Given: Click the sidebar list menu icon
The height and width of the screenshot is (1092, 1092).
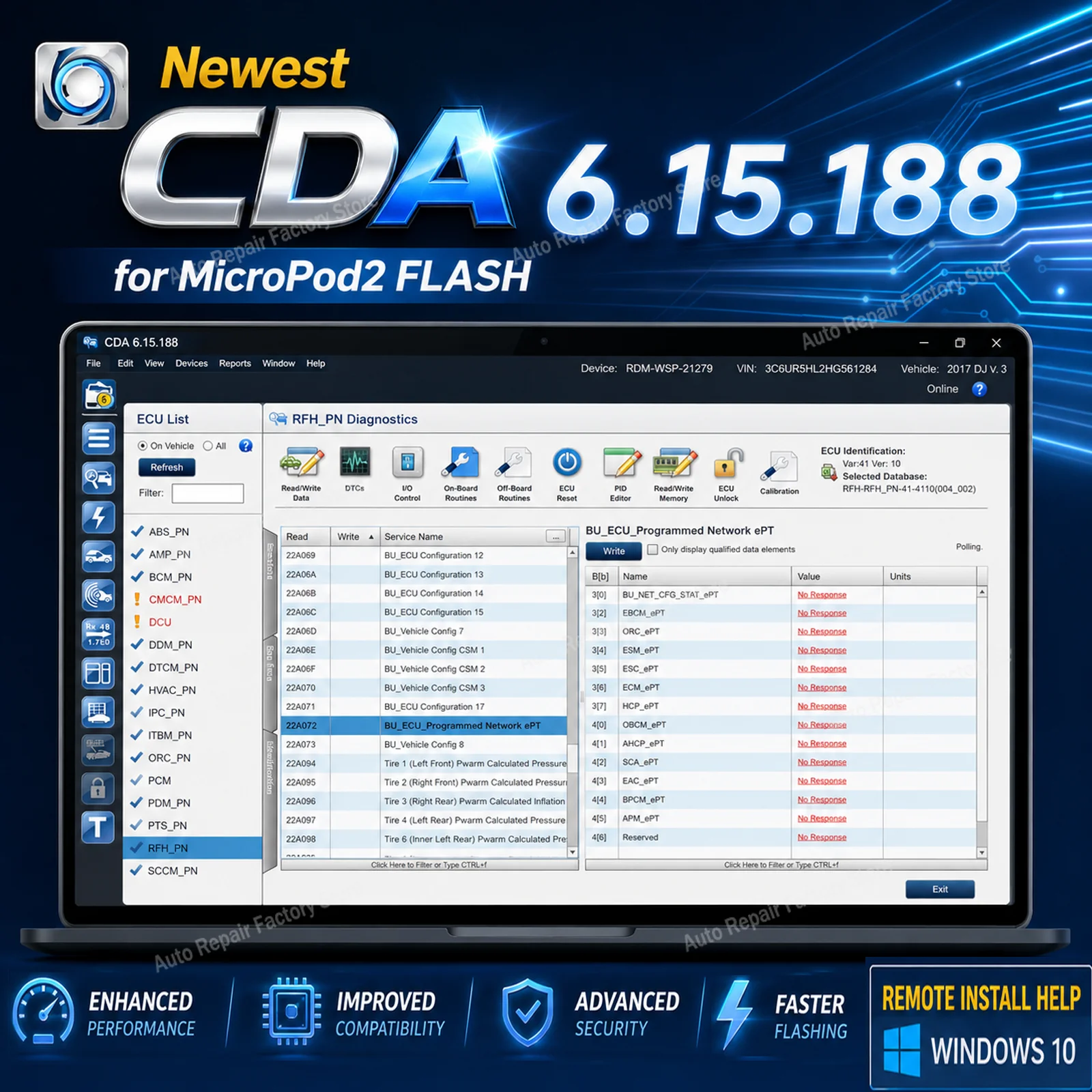Looking at the screenshot, I should (x=98, y=438).
